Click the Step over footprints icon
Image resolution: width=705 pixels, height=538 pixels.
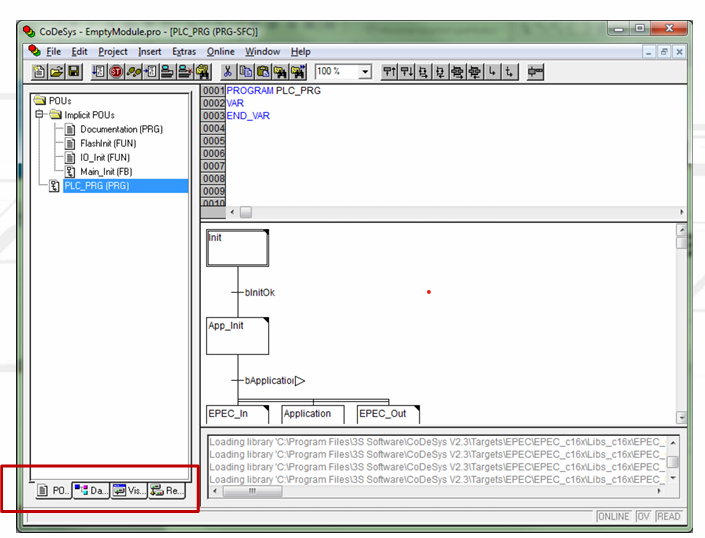tap(134, 72)
